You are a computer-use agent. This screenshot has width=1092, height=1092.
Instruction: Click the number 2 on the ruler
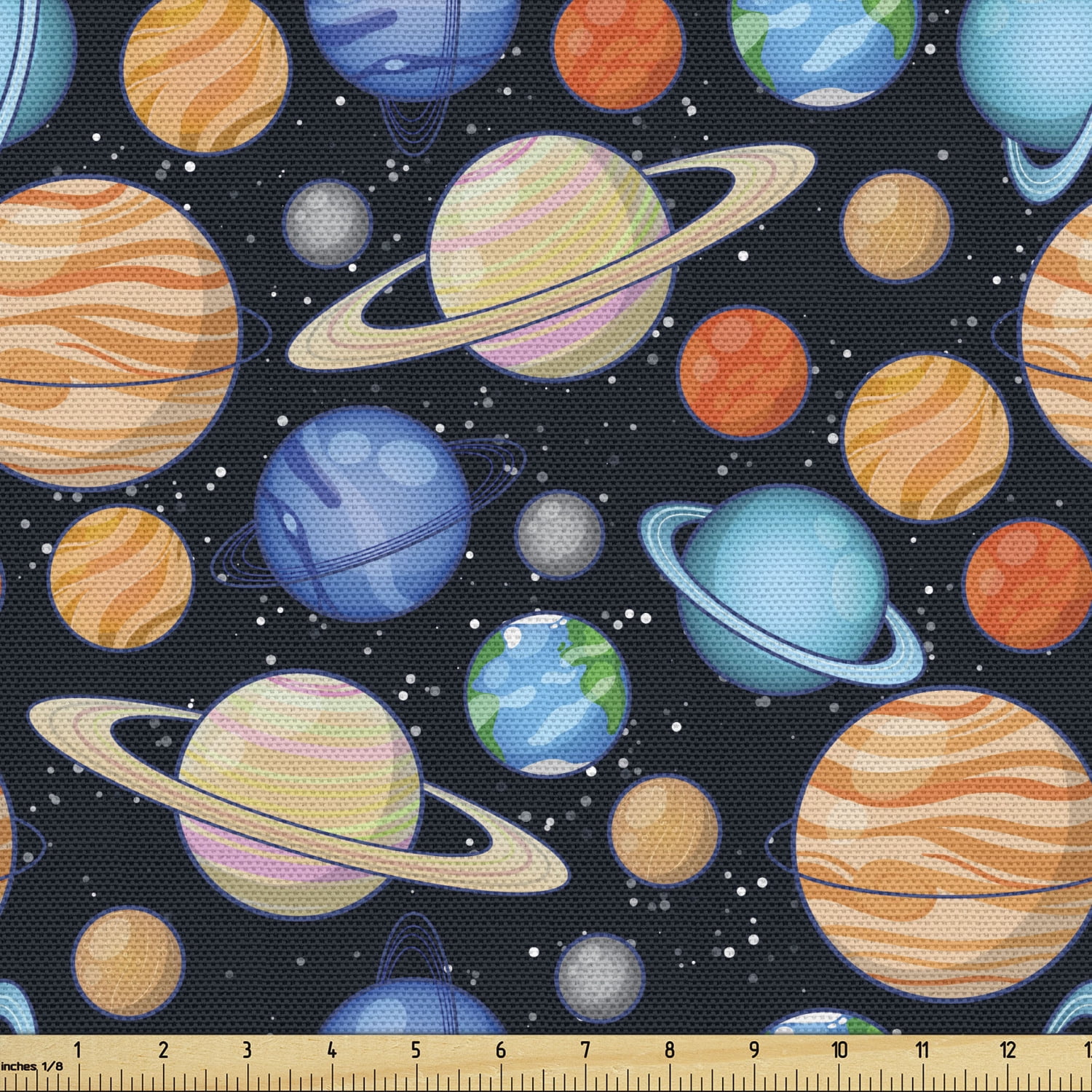(x=163, y=1050)
